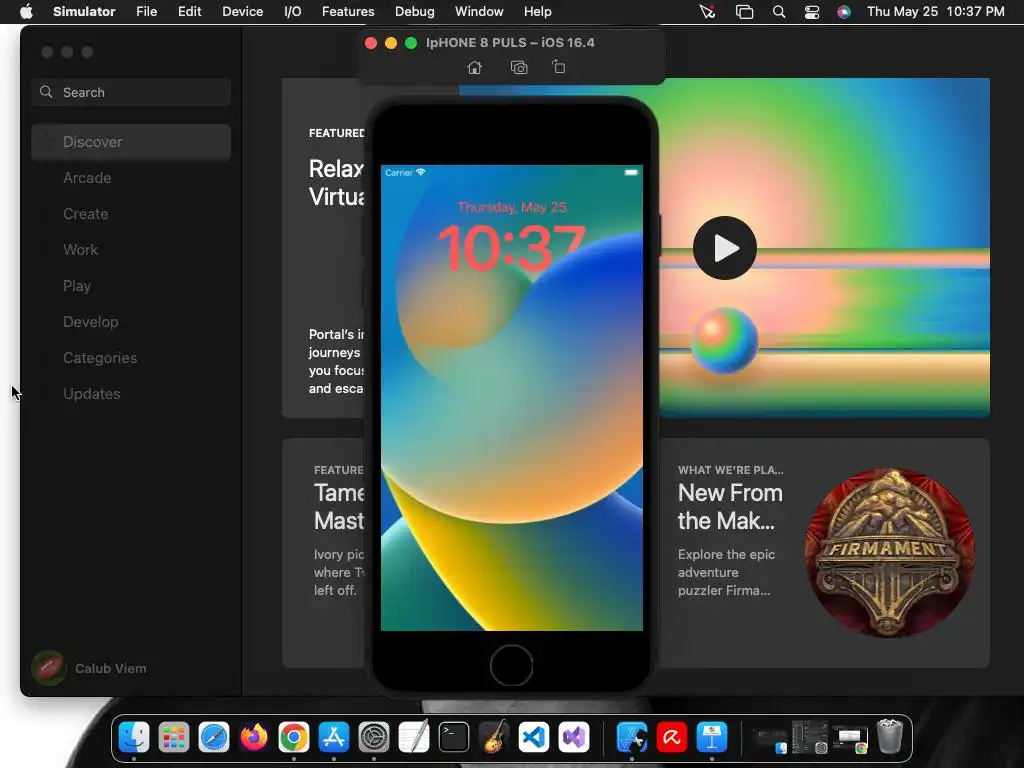This screenshot has height=768, width=1024.
Task: Open the Apple menu
Action: pos(27,11)
